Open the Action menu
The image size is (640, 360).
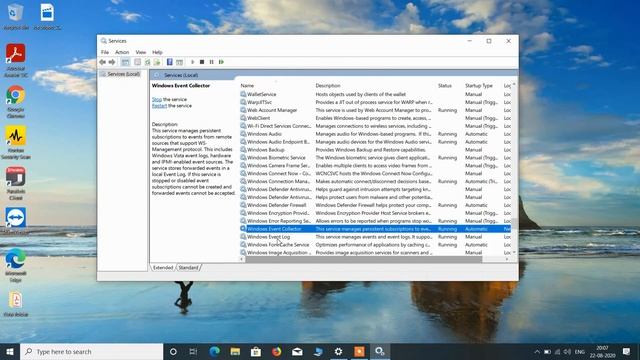click(x=122, y=52)
